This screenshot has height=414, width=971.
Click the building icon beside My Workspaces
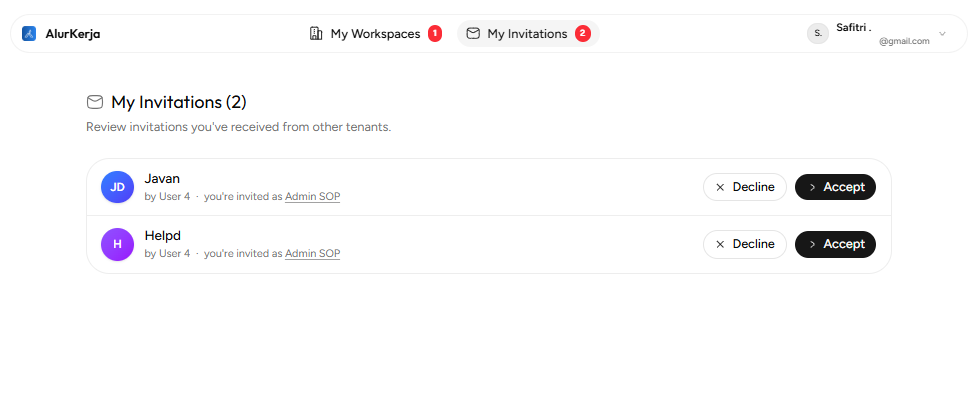coord(316,33)
